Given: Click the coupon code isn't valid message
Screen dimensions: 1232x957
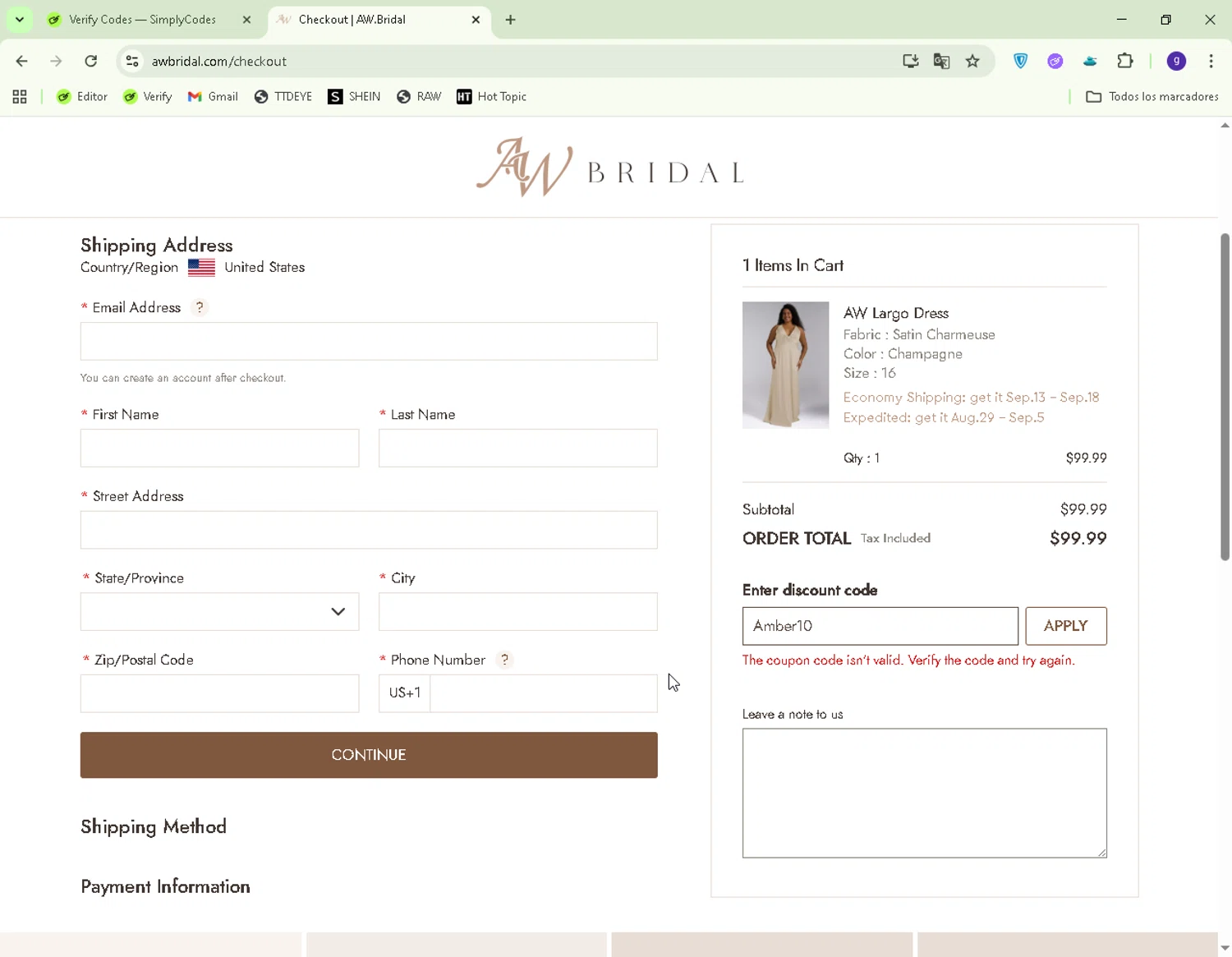Looking at the screenshot, I should tap(908, 660).
